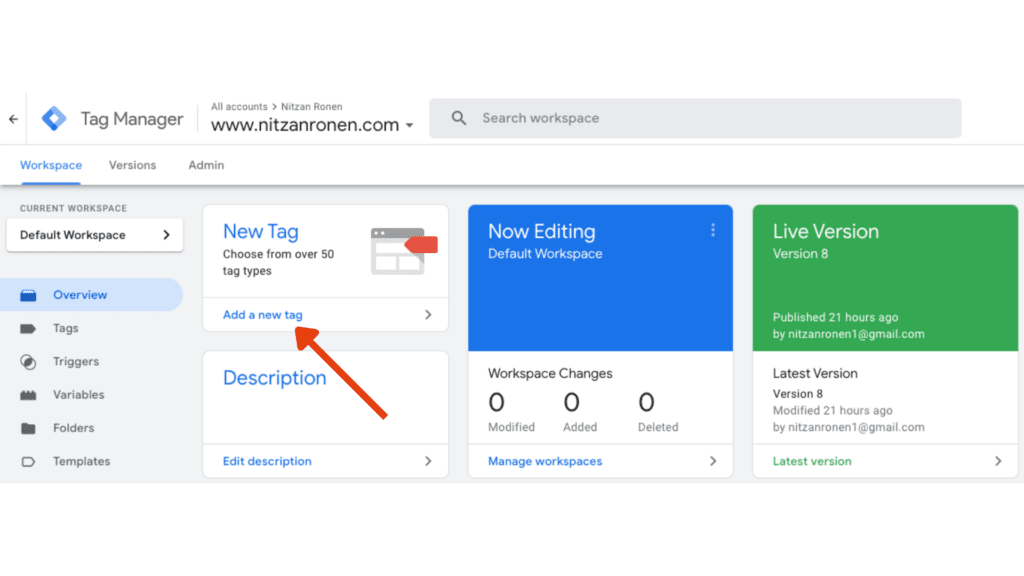The image size is (1024, 576).
Task: Select Overview in the sidebar
Action: pos(80,295)
